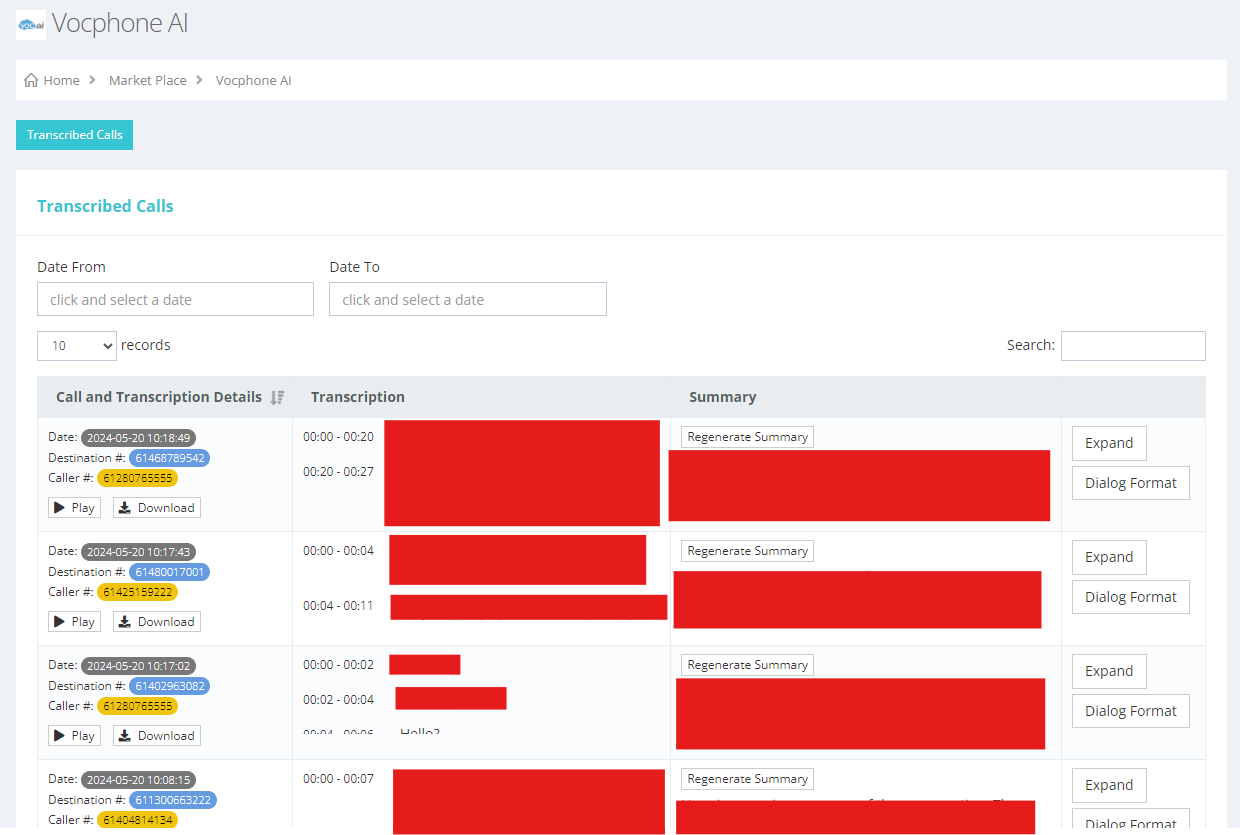
Task: Open the records per page dropdown
Action: click(x=76, y=345)
